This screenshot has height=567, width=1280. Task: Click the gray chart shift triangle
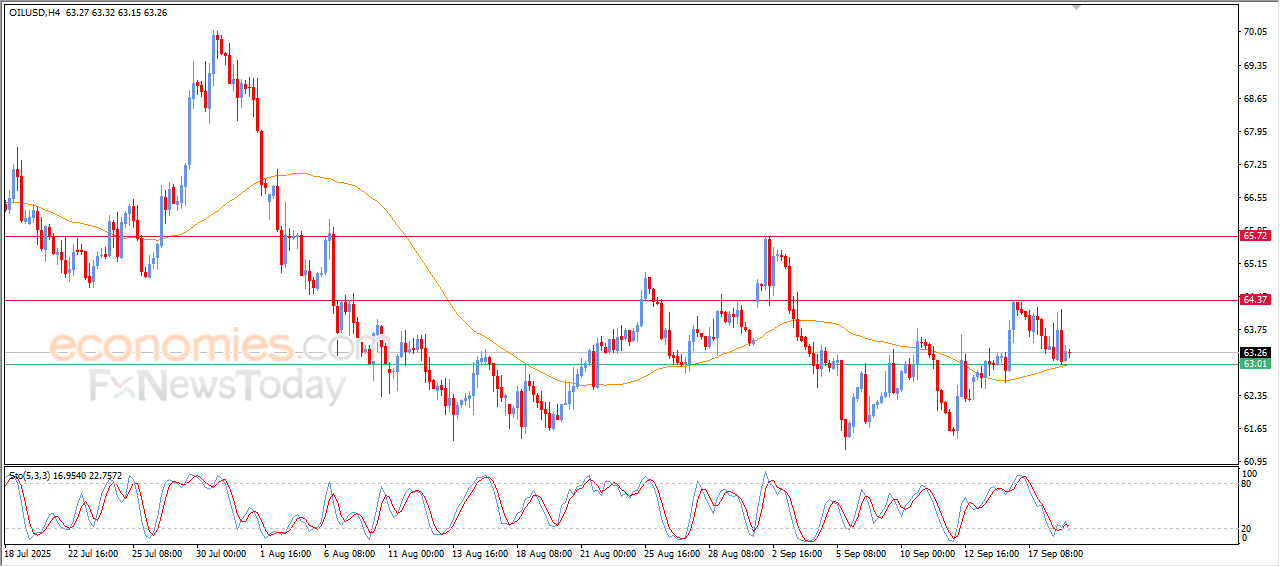point(1076,6)
